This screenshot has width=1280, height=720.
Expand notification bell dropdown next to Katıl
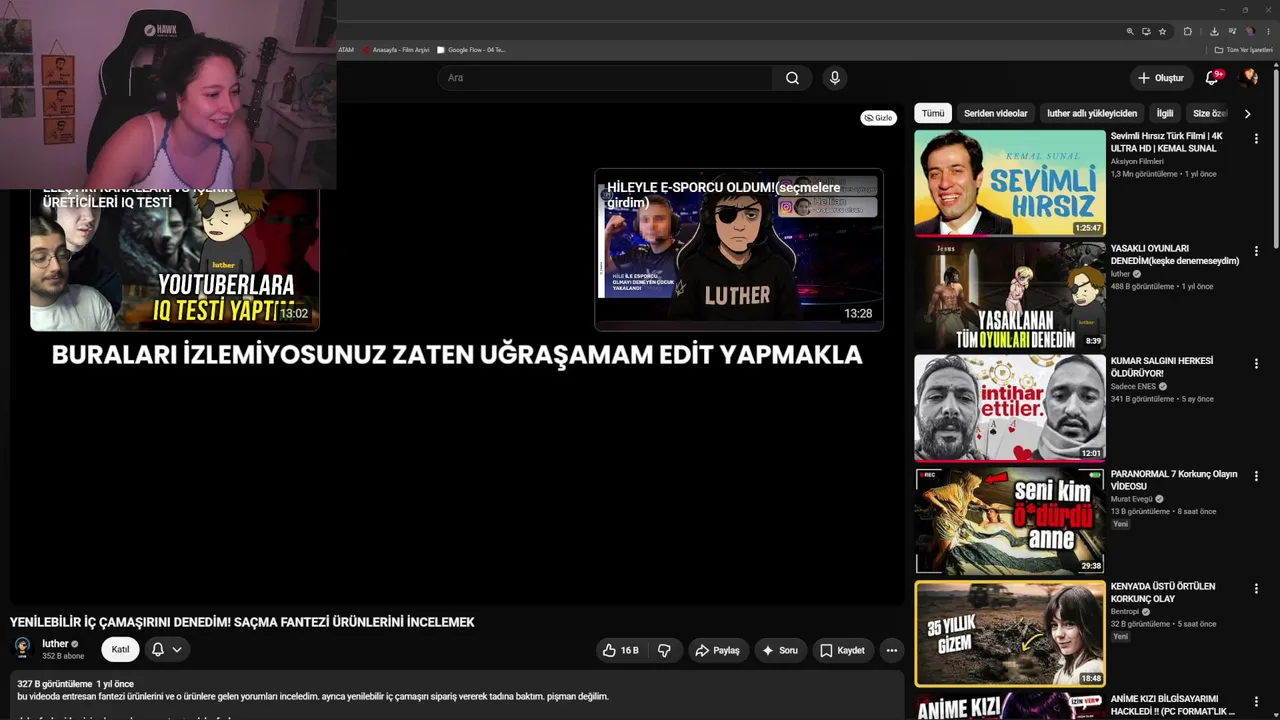click(x=167, y=650)
